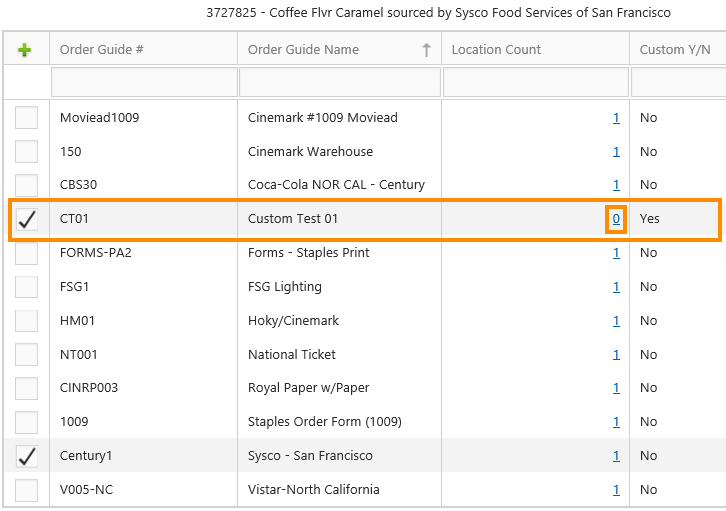Image resolution: width=726 pixels, height=511 pixels.
Task: Uncheck the CT01 row checkbox
Action: tap(26, 219)
